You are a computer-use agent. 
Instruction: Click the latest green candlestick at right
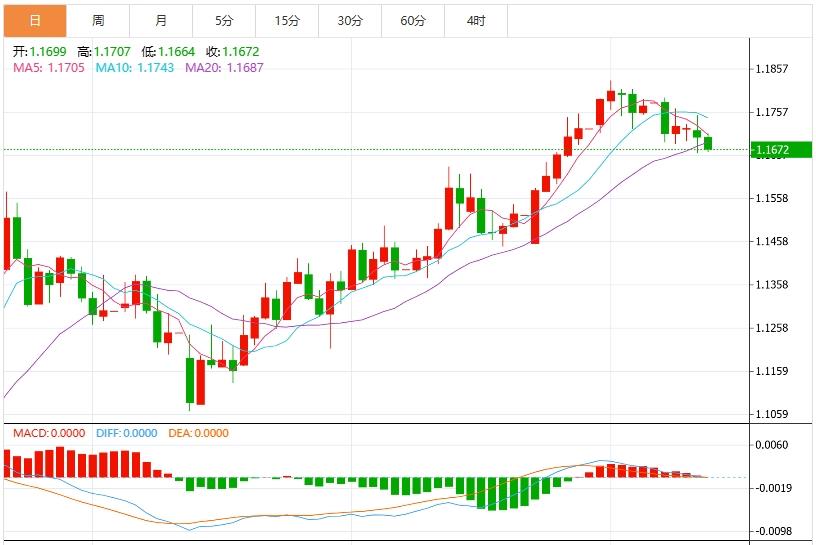708,143
